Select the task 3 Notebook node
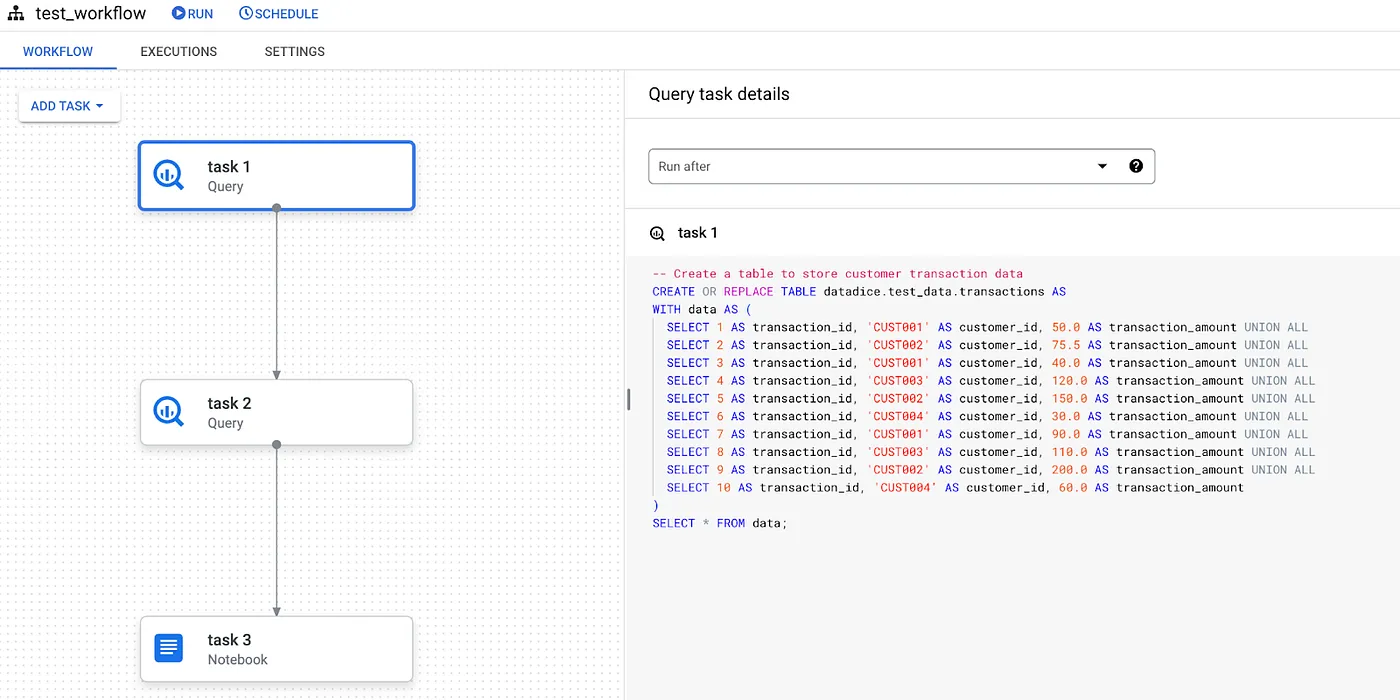Image resolution: width=1400 pixels, height=700 pixels. [276, 649]
